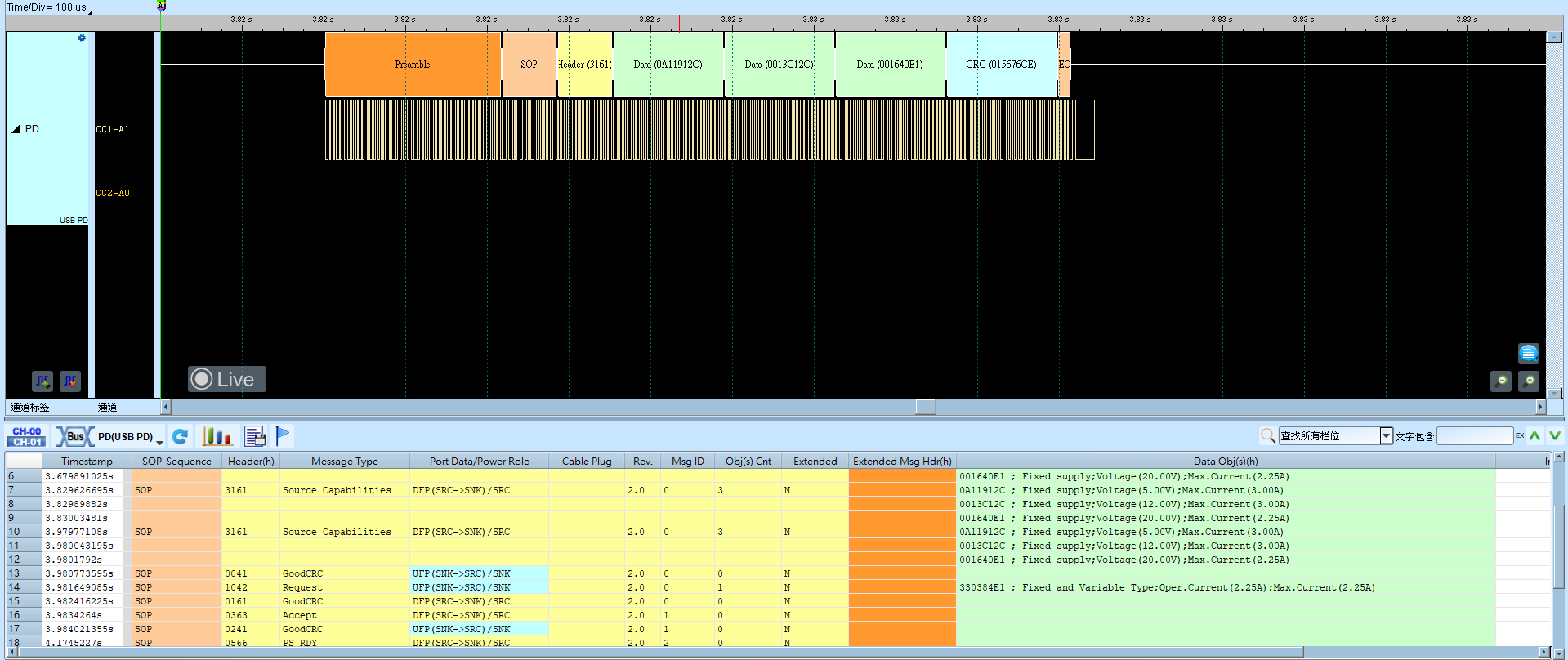Open the blue comment bubble icon

pyautogui.click(x=1529, y=353)
